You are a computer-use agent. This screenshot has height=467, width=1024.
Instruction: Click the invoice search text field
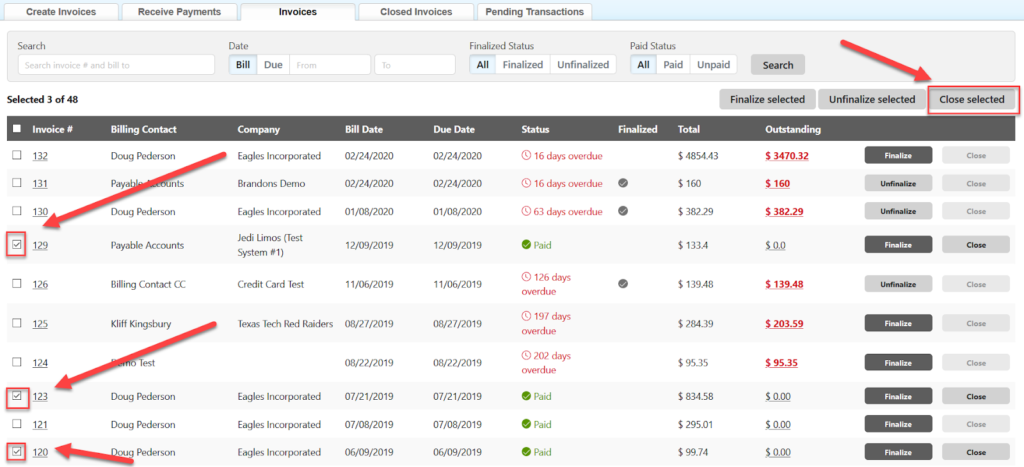pyautogui.click(x=116, y=65)
